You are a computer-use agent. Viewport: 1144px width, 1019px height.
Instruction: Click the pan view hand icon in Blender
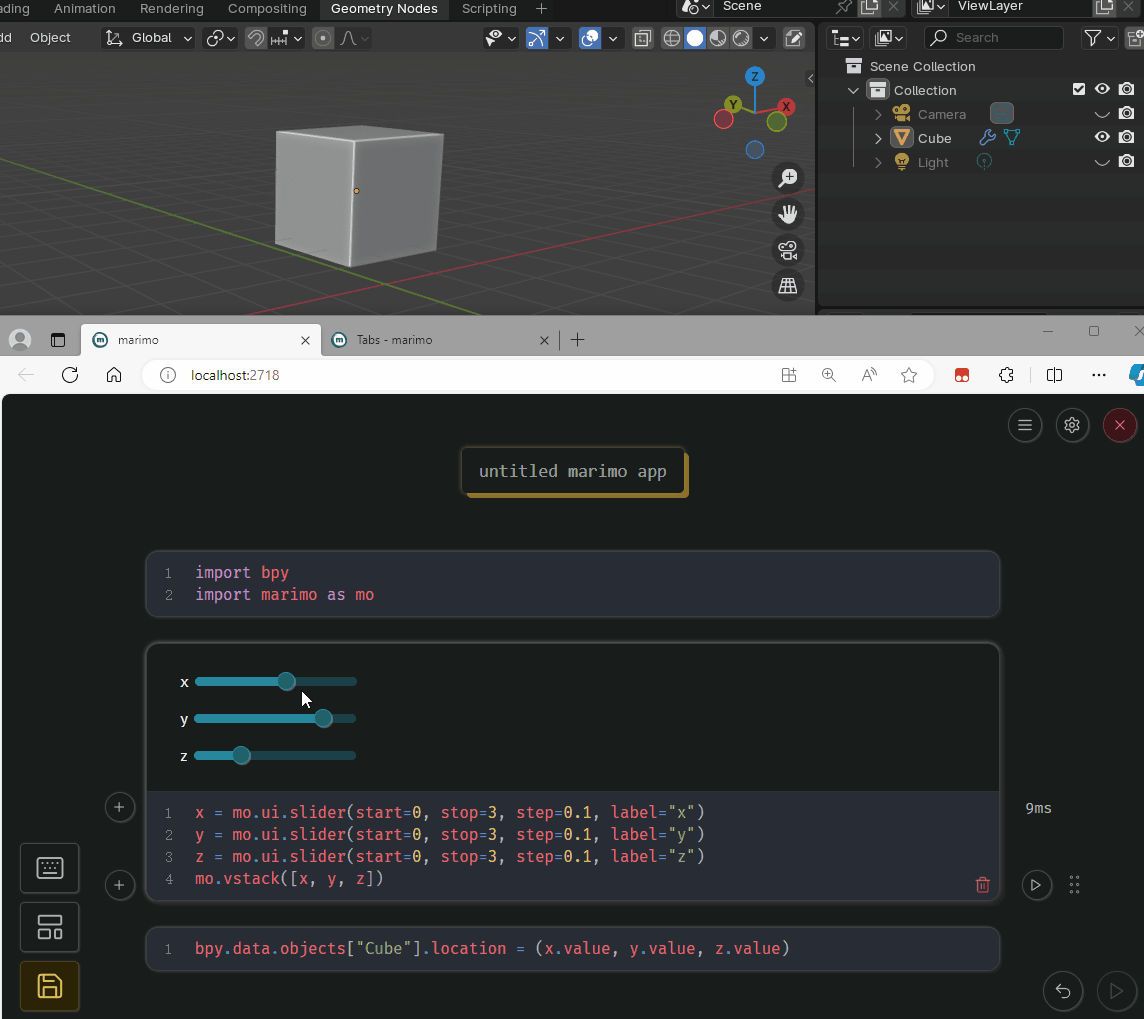click(x=788, y=214)
